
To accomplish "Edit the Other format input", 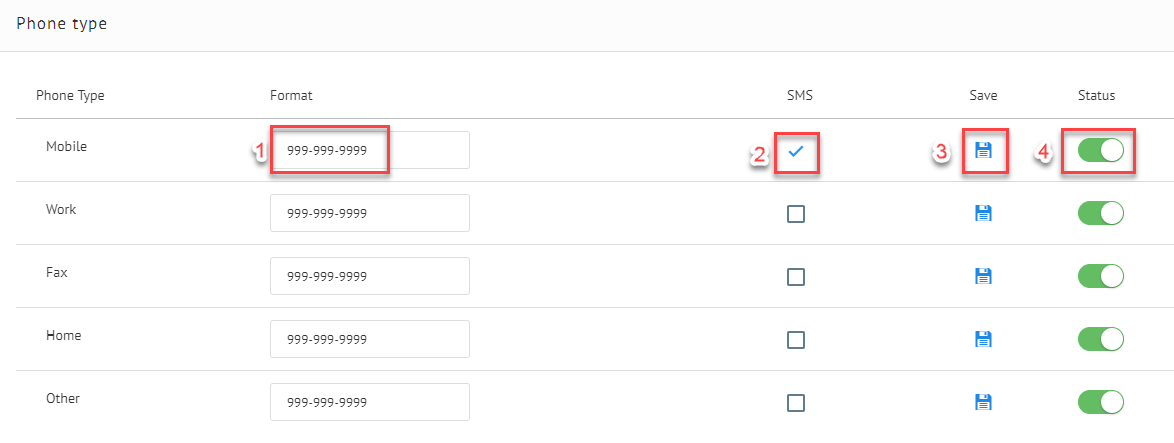I will (370, 402).
